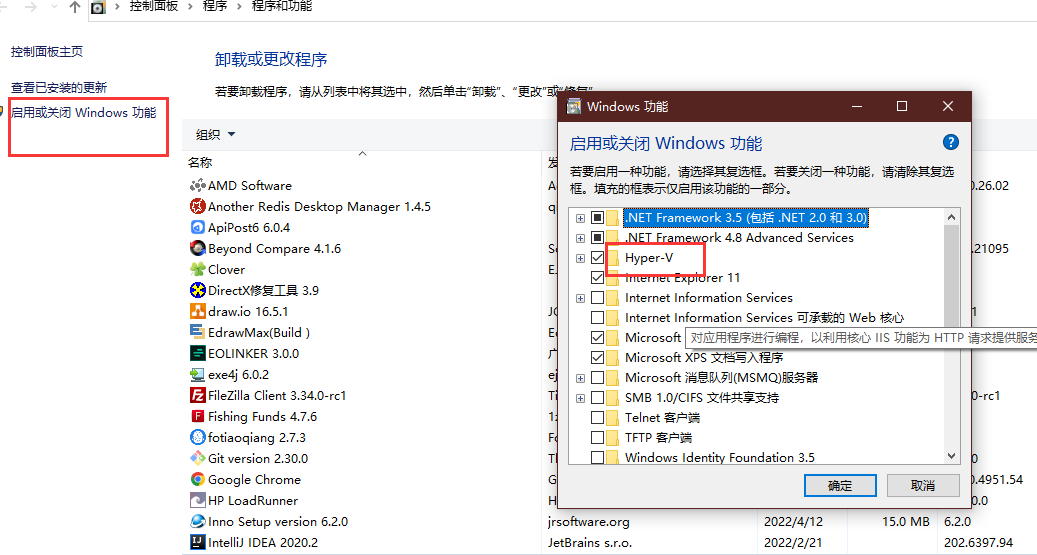Open help via blue question mark icon
This screenshot has width=1037, height=555.
pos(950,142)
